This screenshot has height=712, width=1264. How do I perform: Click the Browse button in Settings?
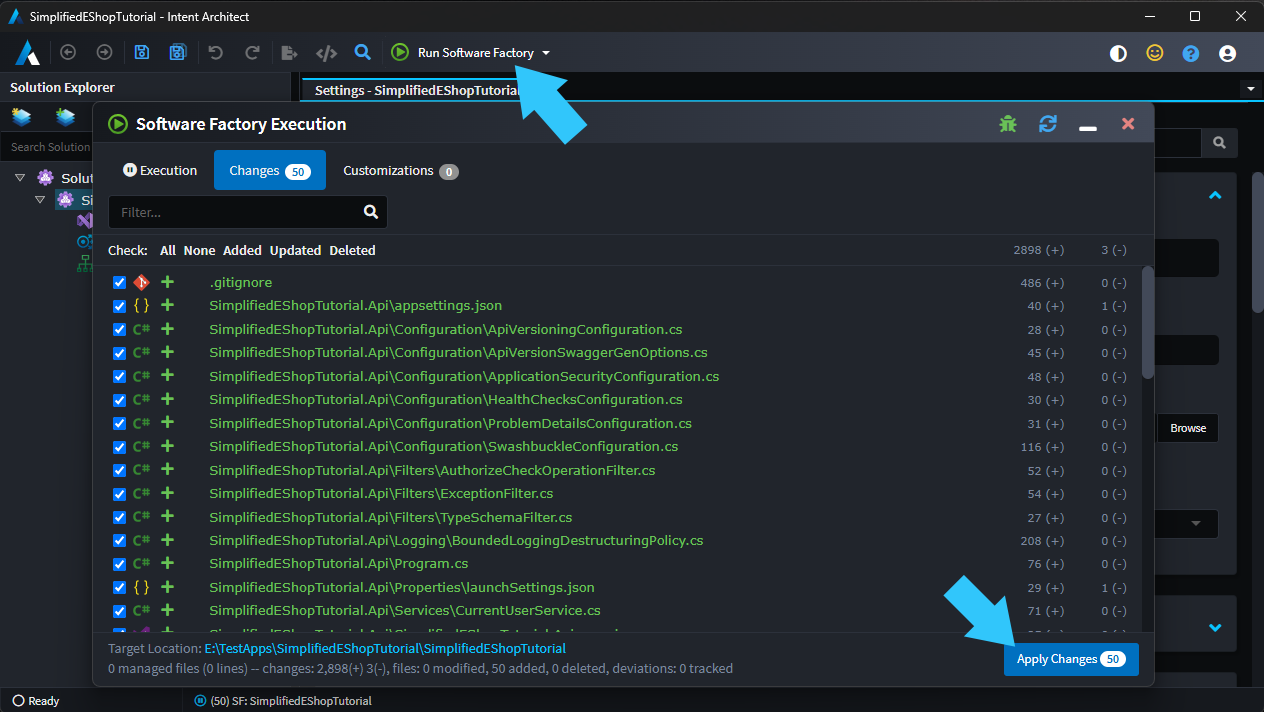point(1188,428)
